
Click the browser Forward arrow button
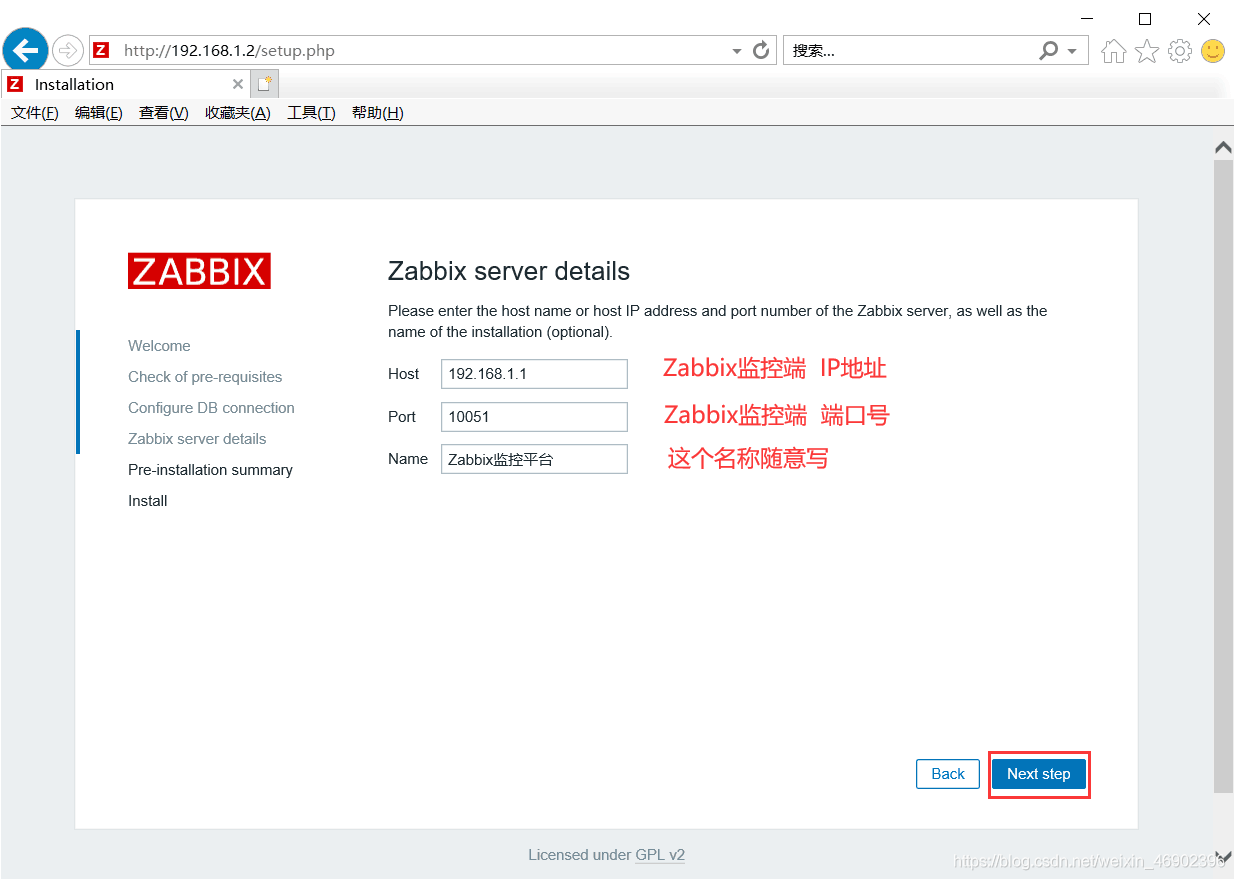tap(67, 50)
